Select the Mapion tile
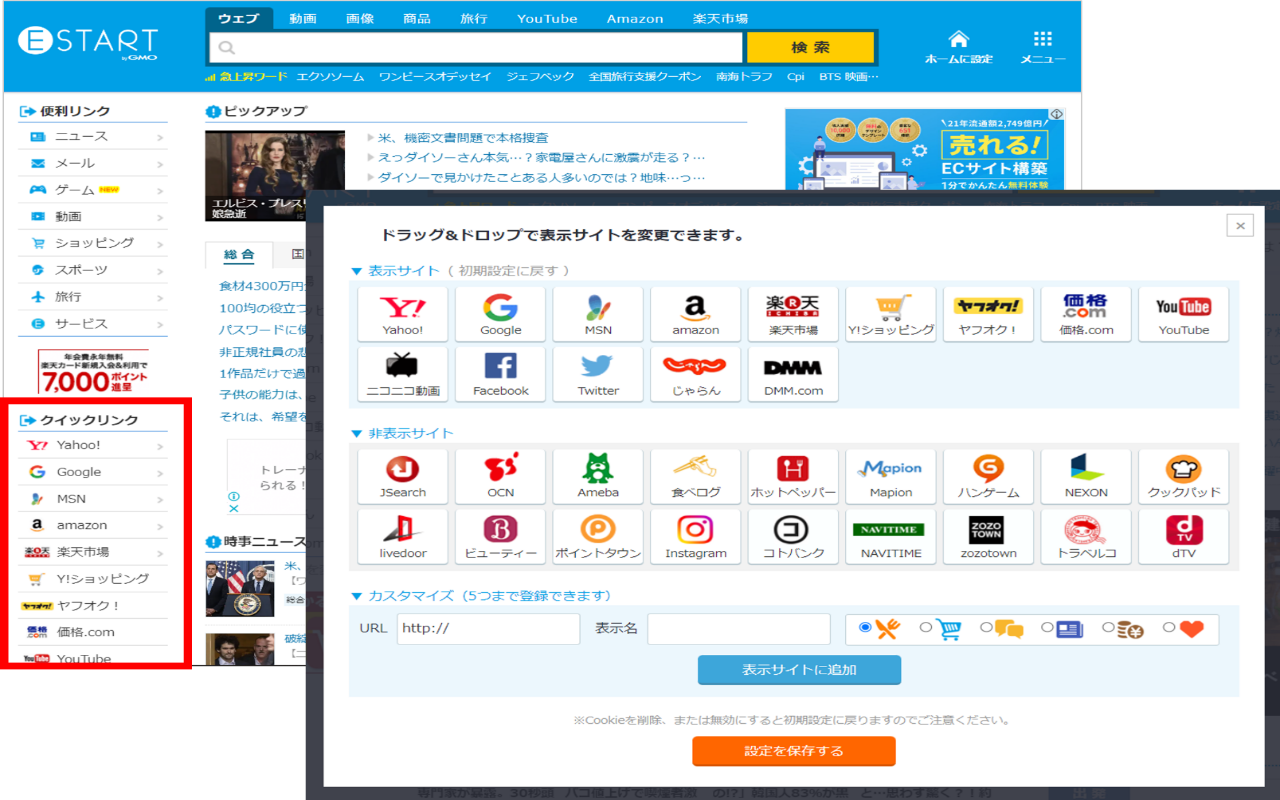The image size is (1280, 800). tap(891, 477)
